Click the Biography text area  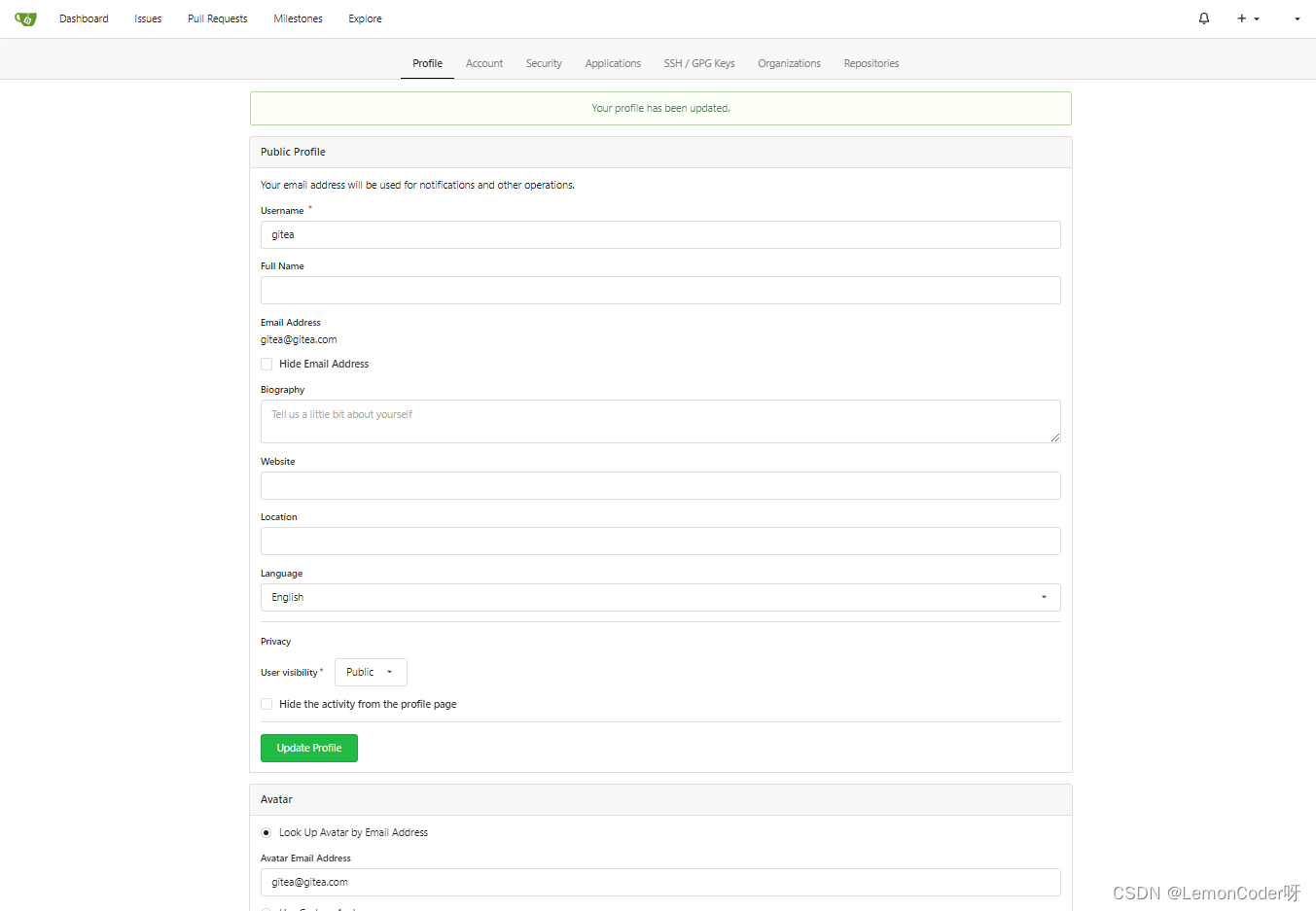660,421
